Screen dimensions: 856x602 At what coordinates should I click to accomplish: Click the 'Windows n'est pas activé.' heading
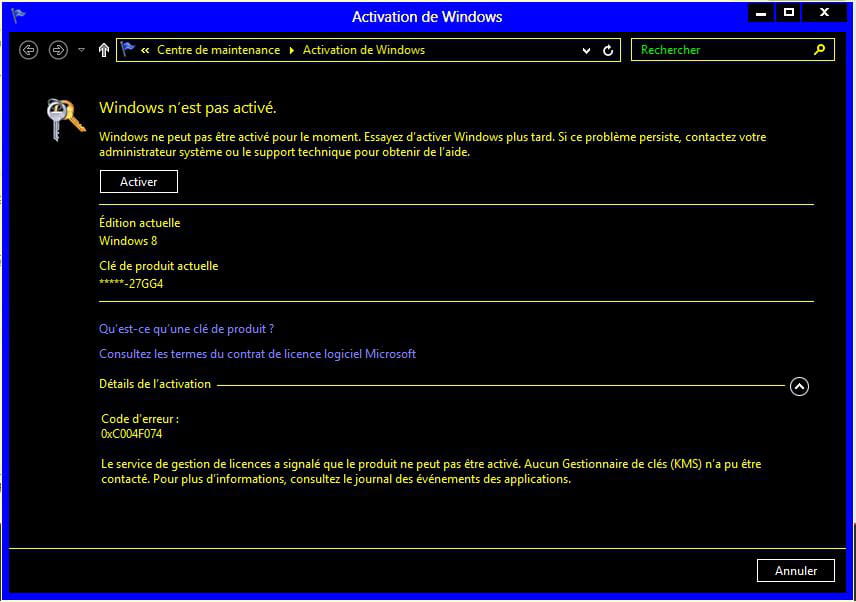click(x=188, y=108)
